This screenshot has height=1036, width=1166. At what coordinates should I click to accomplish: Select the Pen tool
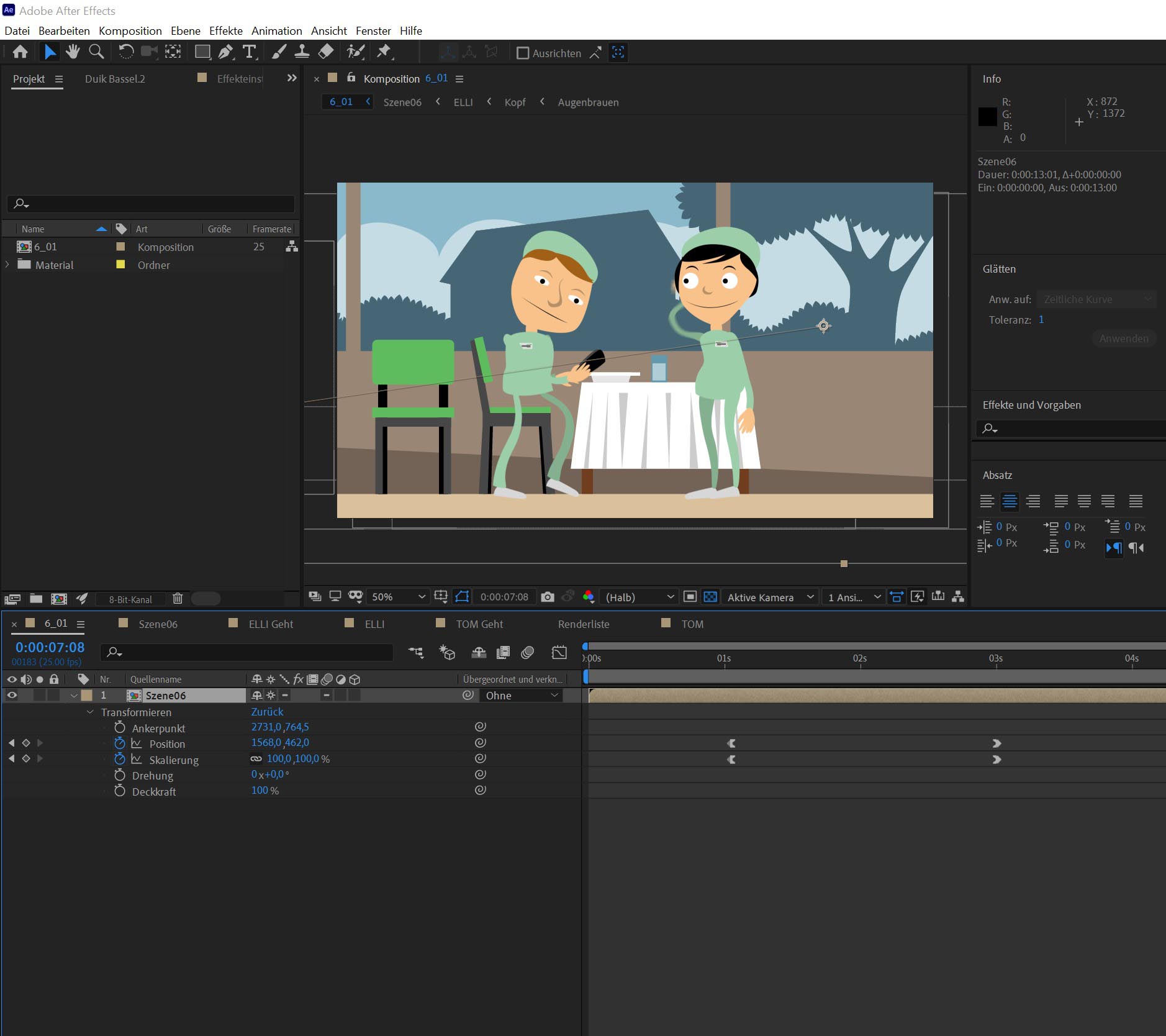(x=226, y=52)
